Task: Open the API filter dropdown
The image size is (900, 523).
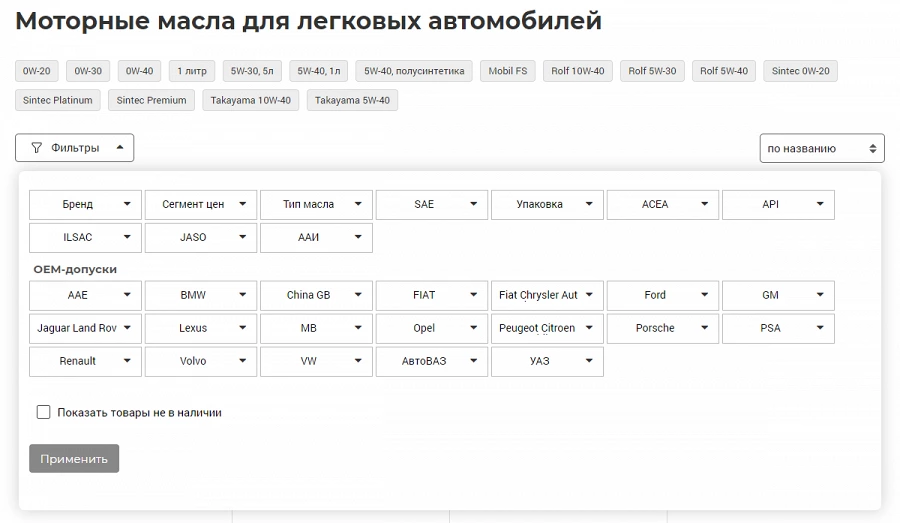Action: click(x=778, y=204)
